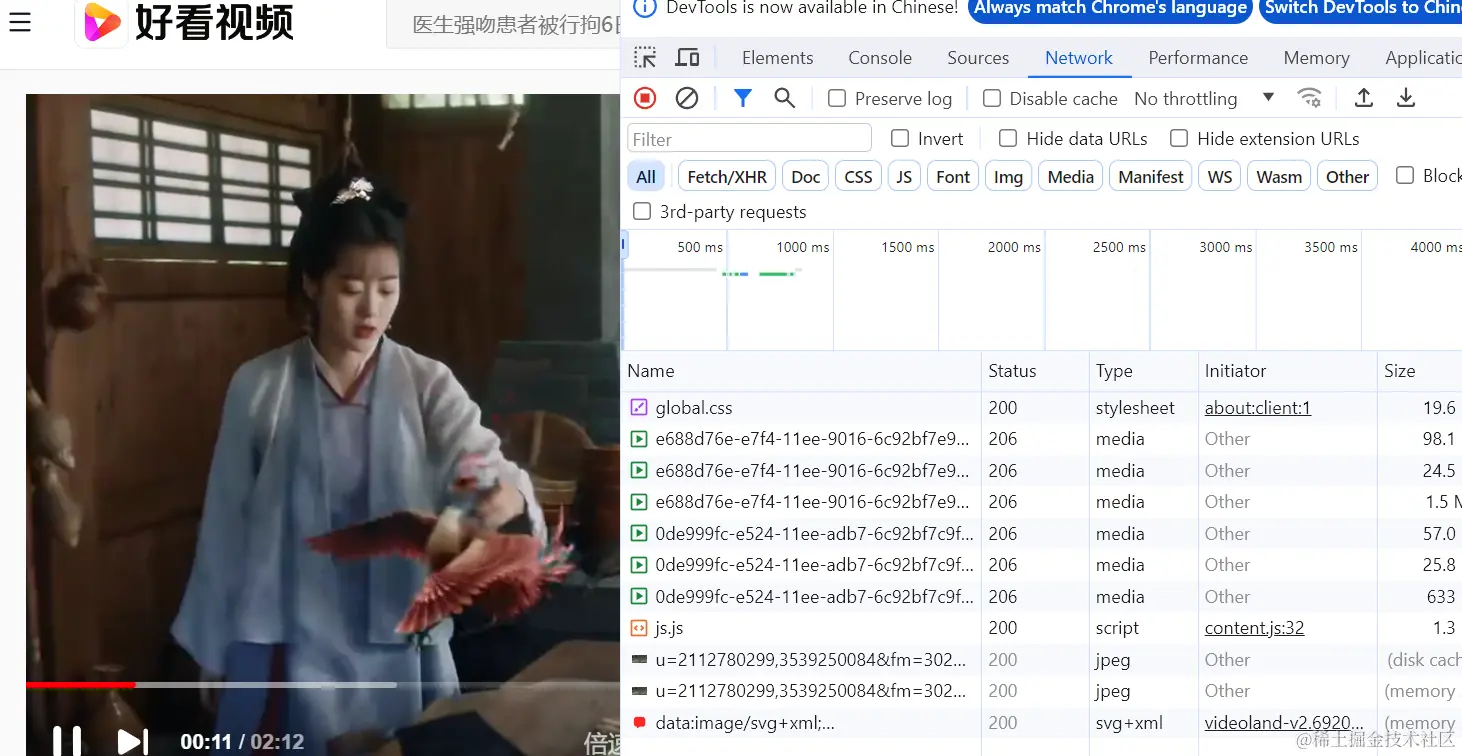The height and width of the screenshot is (756, 1462).
Task: Click Switch DevTools to Chinese button
Action: [x=1361, y=9]
